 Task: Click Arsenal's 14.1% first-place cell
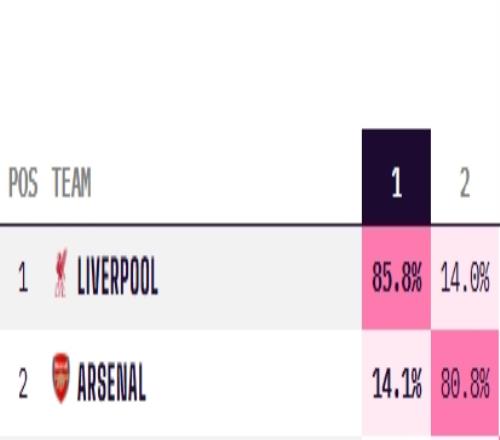pyautogui.click(x=396, y=383)
